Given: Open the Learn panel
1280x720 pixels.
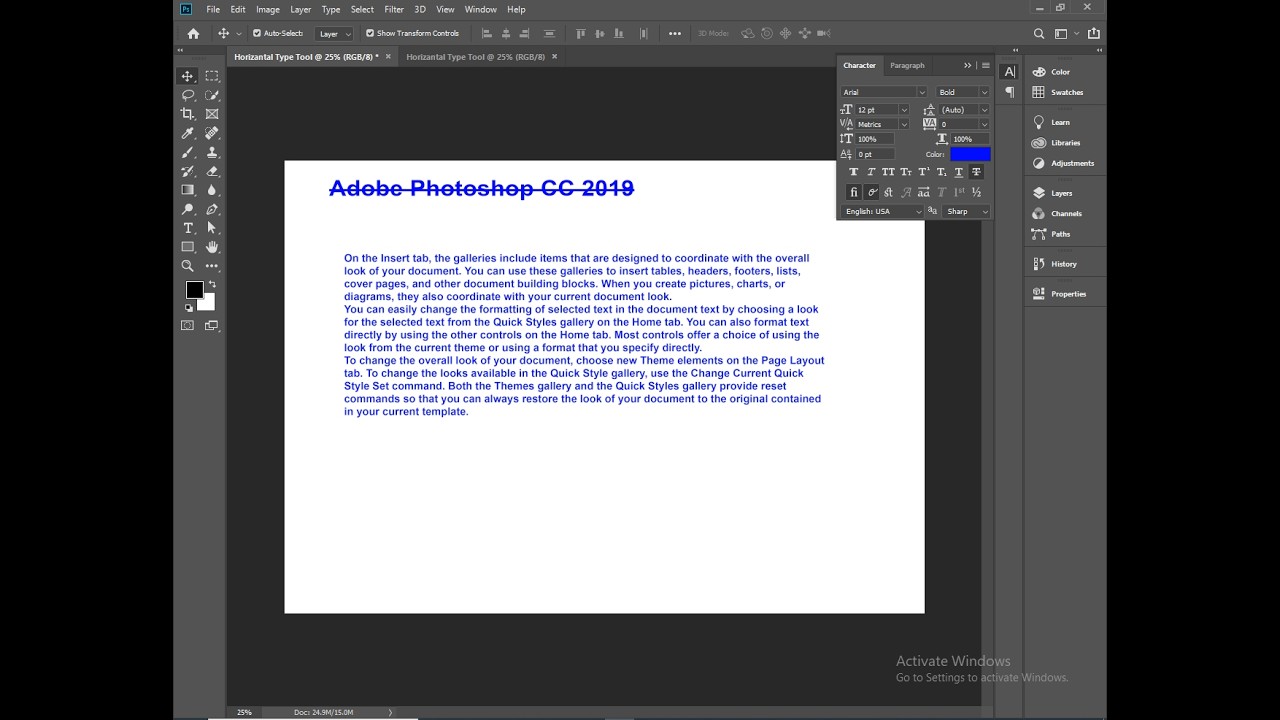Looking at the screenshot, I should [1060, 122].
